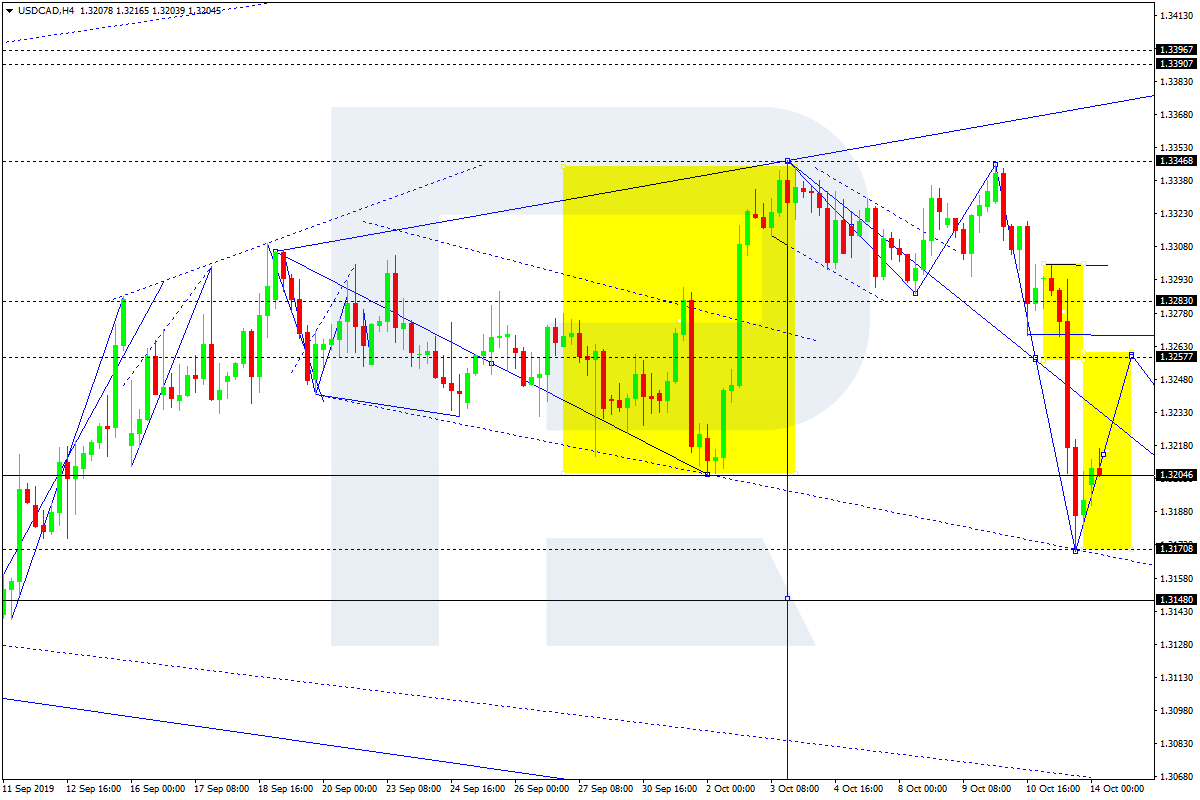Select the small yellow projection rectangle
Screen dimensions: 1200x800
point(1110,450)
